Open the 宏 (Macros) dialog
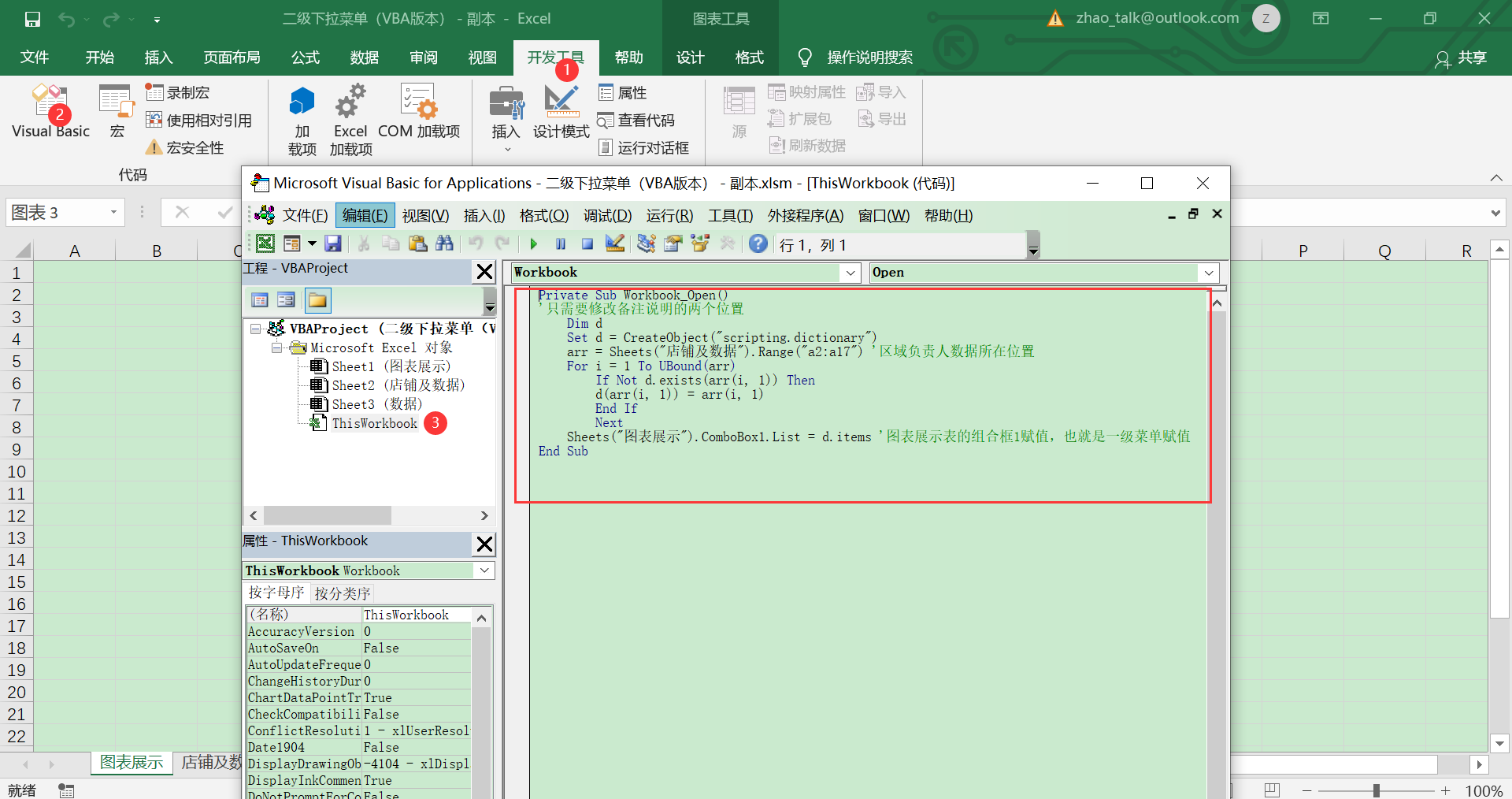The width and height of the screenshot is (1512, 799). [117, 111]
